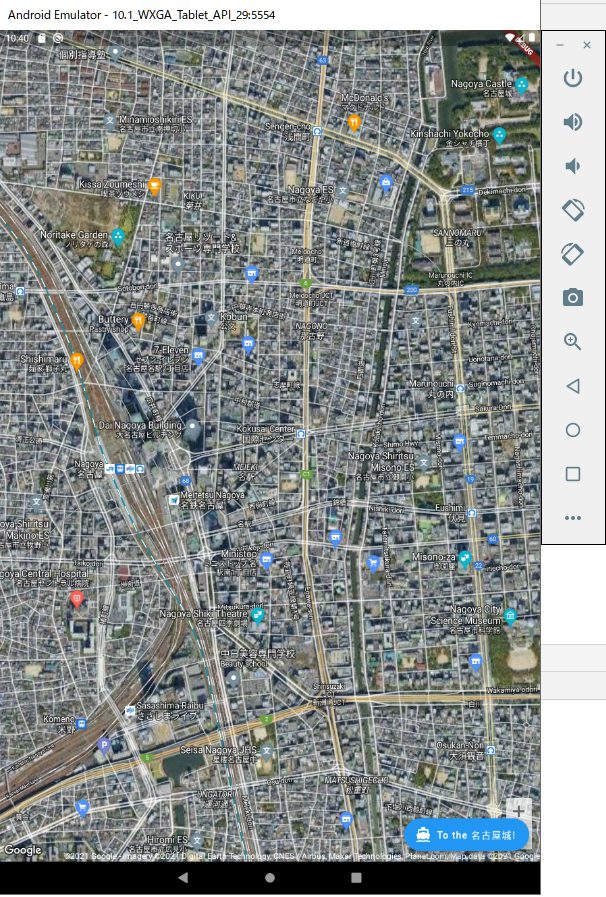Screen dimensions: 606x897
Task: Select the Kinshachi Yokocho map marker
Action: pyautogui.click(x=500, y=134)
